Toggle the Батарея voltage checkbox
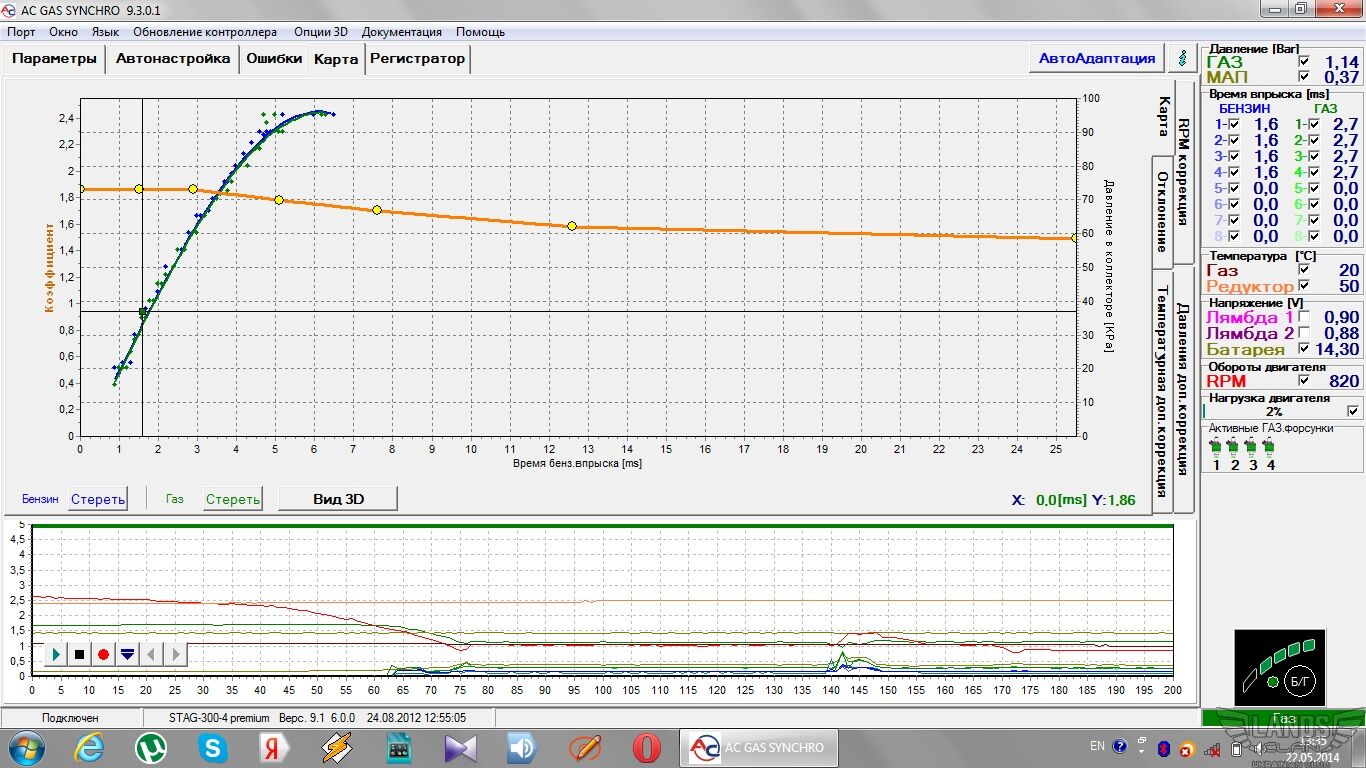 pos(1304,349)
